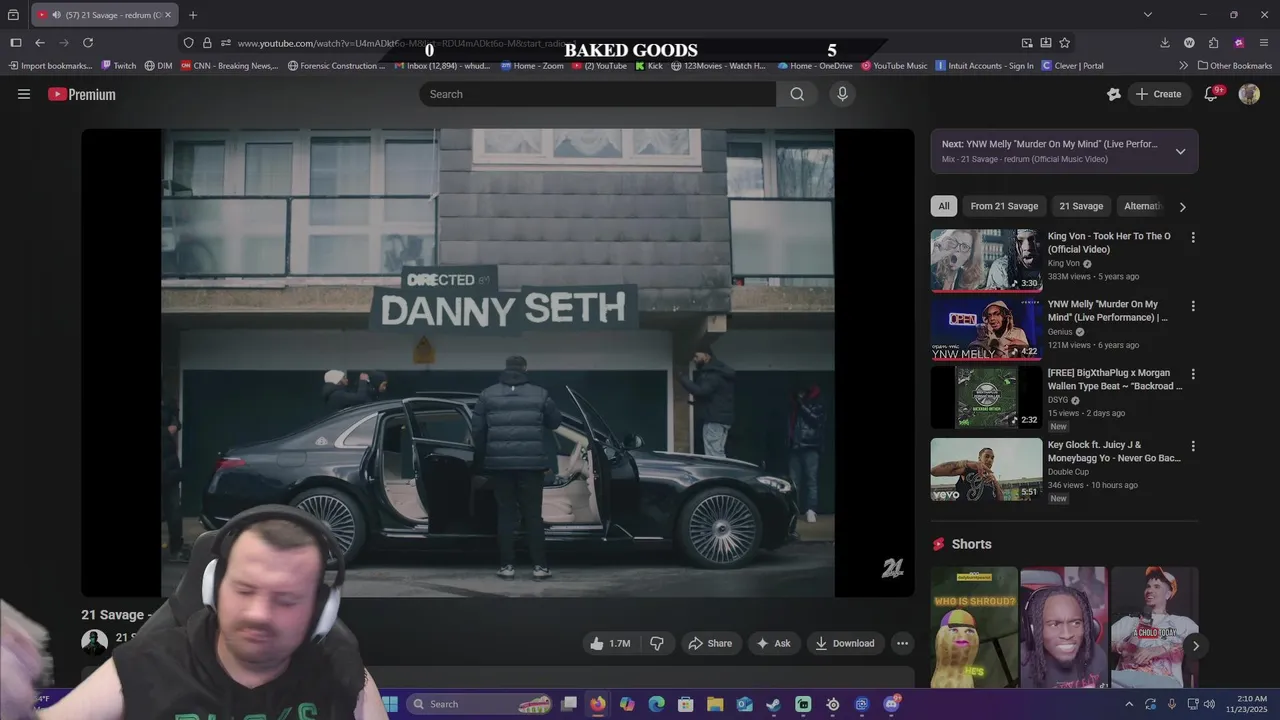The height and width of the screenshot is (720, 1280).
Task: Click the video player to pause
Action: 498,362
